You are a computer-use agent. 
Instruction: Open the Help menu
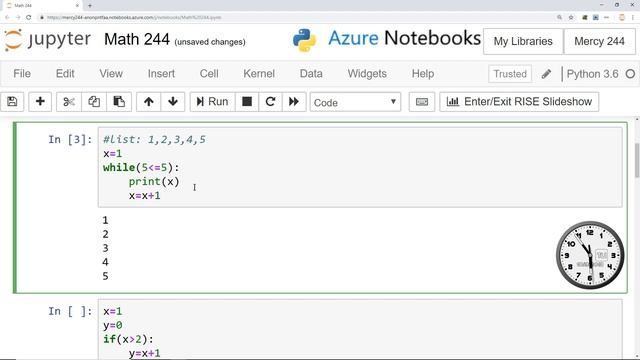[x=423, y=74]
